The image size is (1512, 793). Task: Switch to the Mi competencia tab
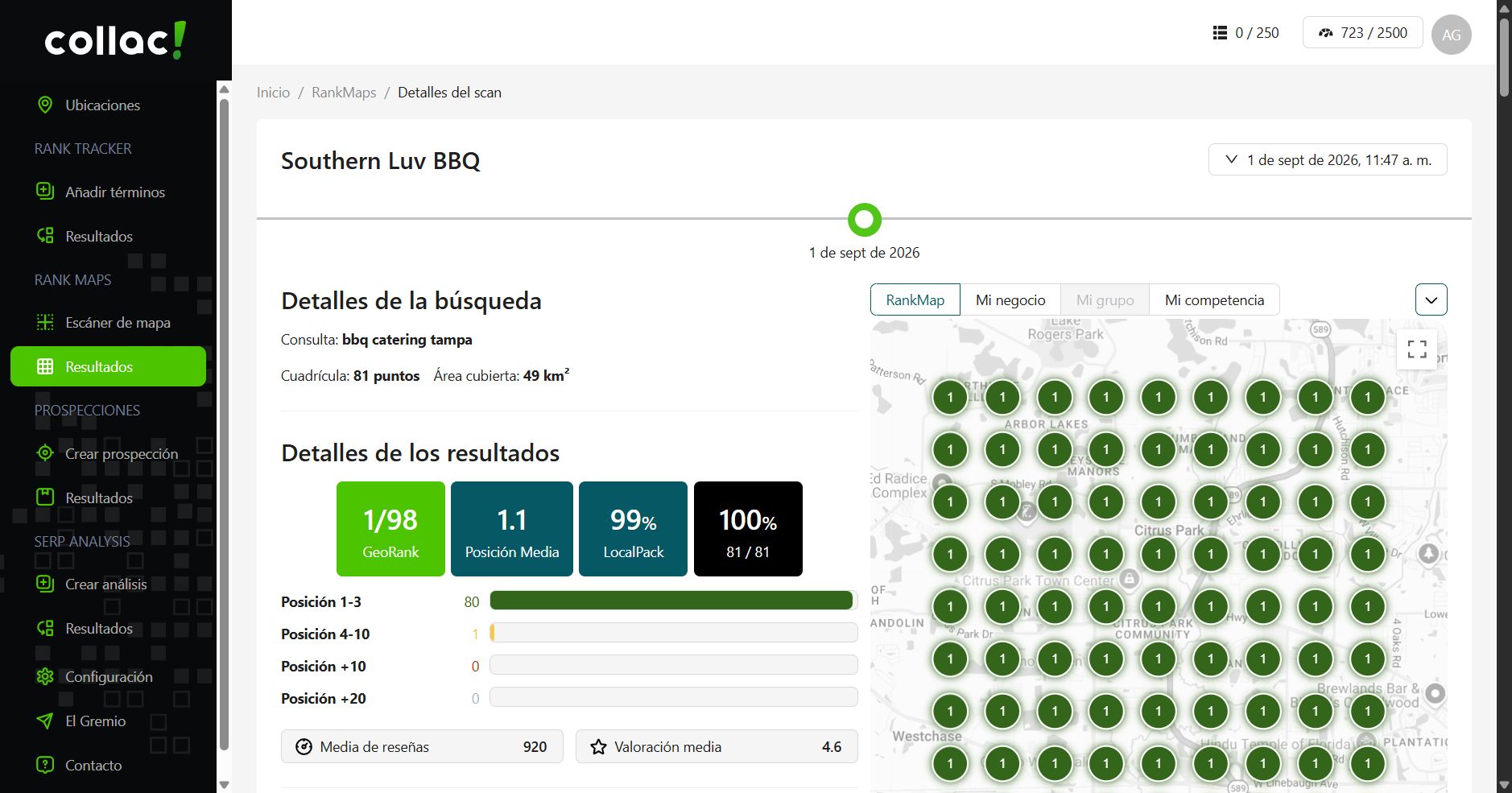click(x=1214, y=299)
